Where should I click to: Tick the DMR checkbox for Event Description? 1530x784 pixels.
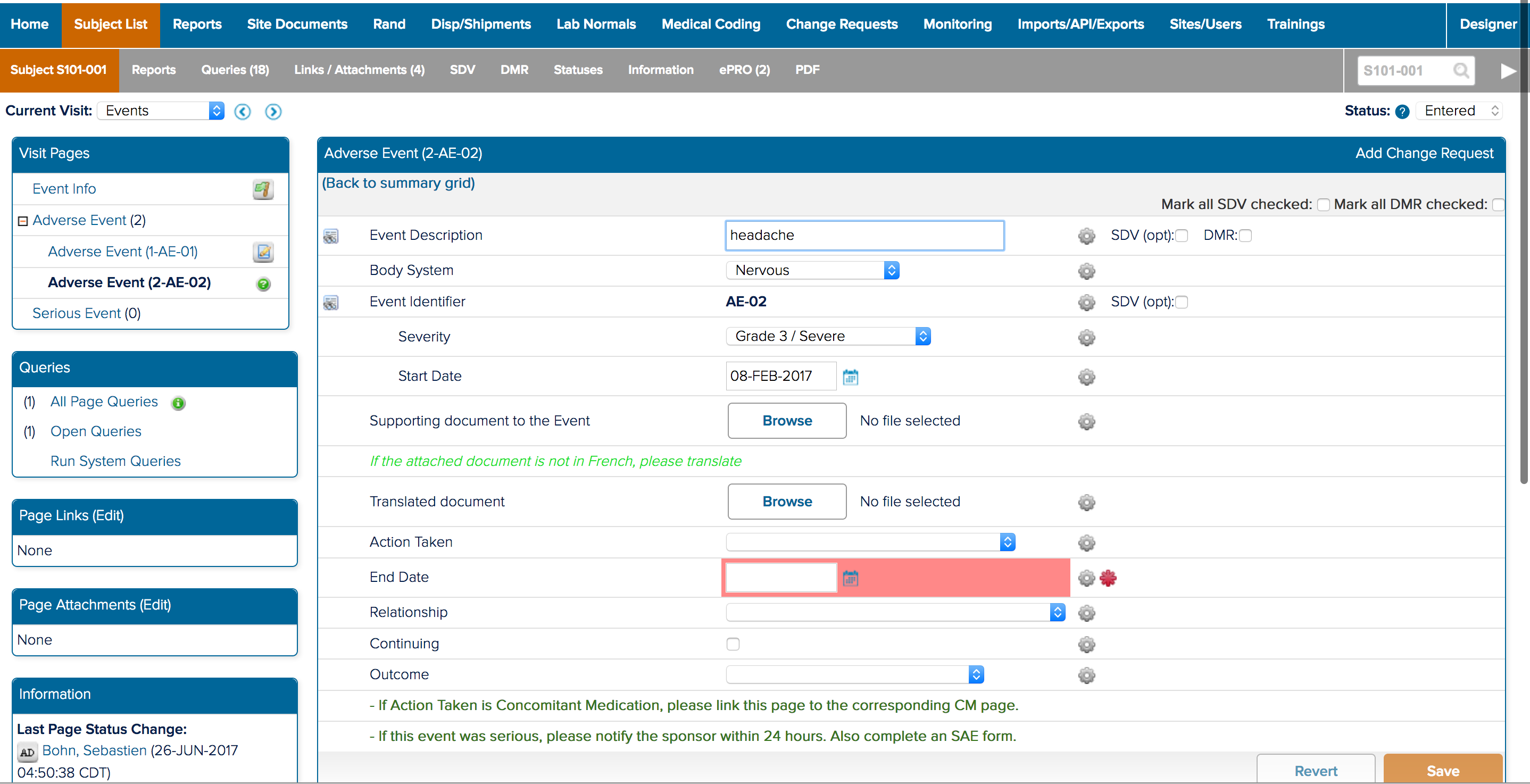[x=1245, y=236]
